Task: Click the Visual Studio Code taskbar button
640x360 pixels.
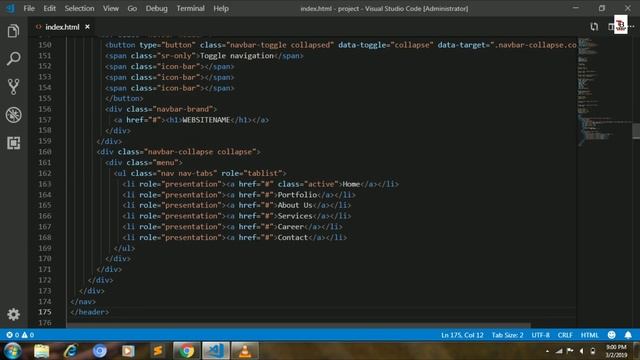Action: pyautogui.click(x=216, y=351)
